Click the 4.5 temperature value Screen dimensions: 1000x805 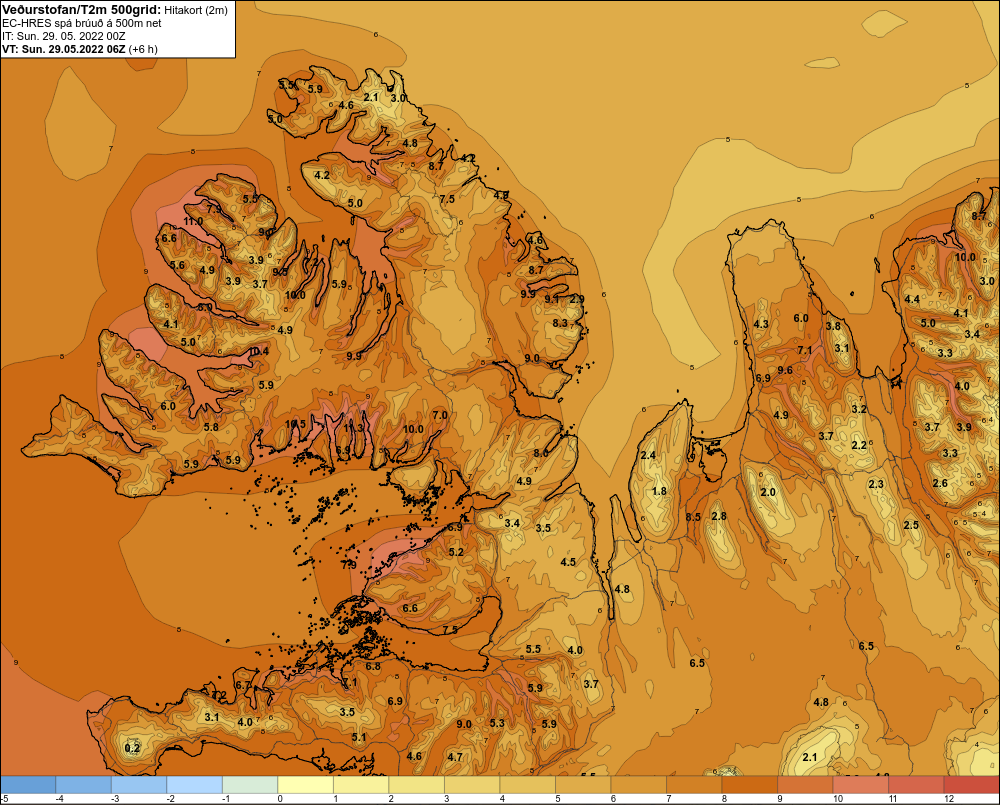tap(568, 562)
